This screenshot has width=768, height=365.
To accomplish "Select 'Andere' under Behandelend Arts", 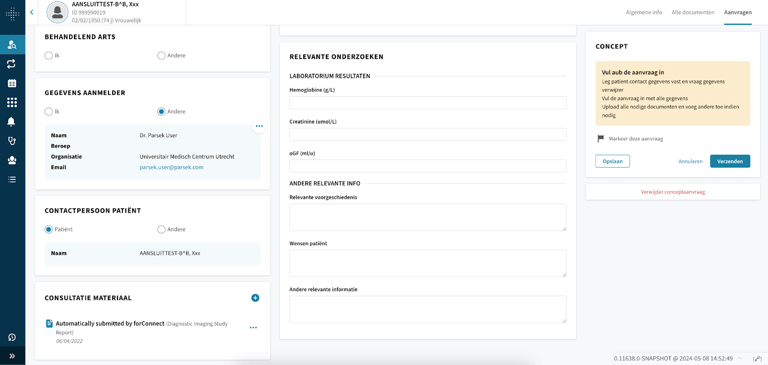I will (x=161, y=56).
